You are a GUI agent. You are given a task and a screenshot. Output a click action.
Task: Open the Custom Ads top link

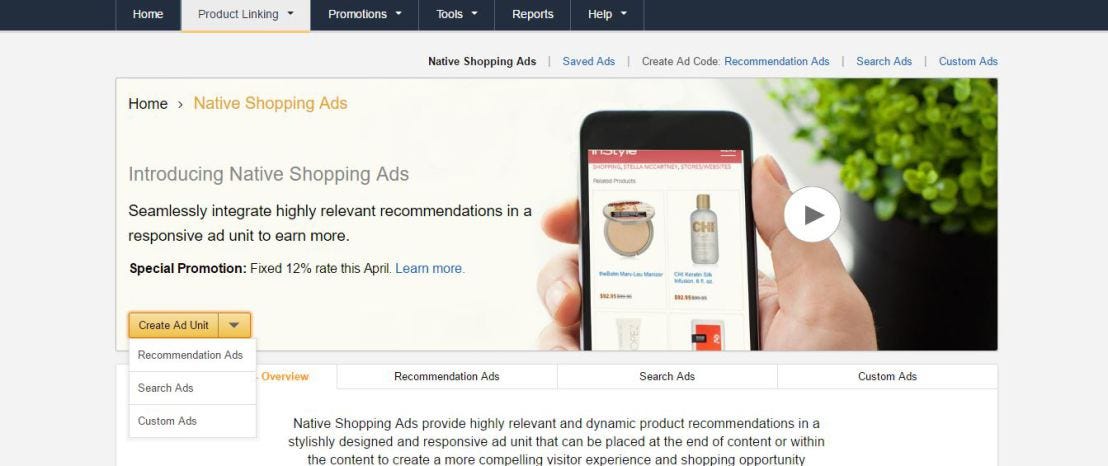[968, 62]
